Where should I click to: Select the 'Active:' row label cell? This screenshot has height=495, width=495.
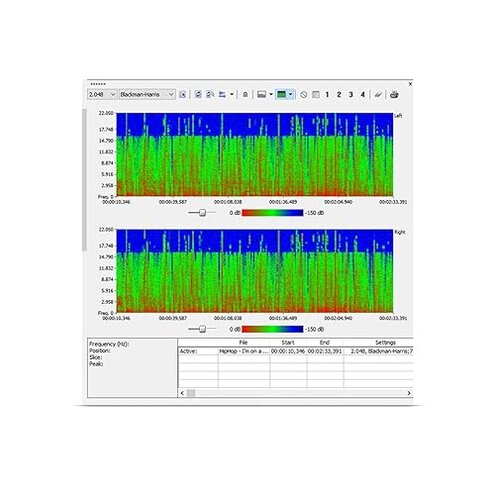(x=198, y=351)
